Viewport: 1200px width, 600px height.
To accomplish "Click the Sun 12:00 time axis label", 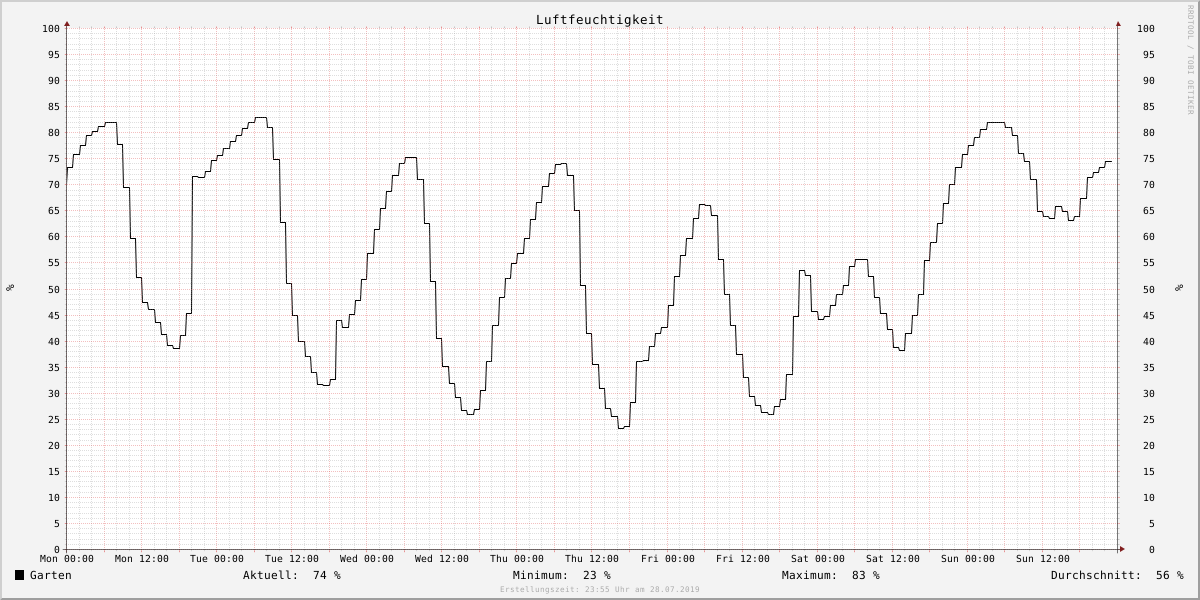I will (1043, 559).
